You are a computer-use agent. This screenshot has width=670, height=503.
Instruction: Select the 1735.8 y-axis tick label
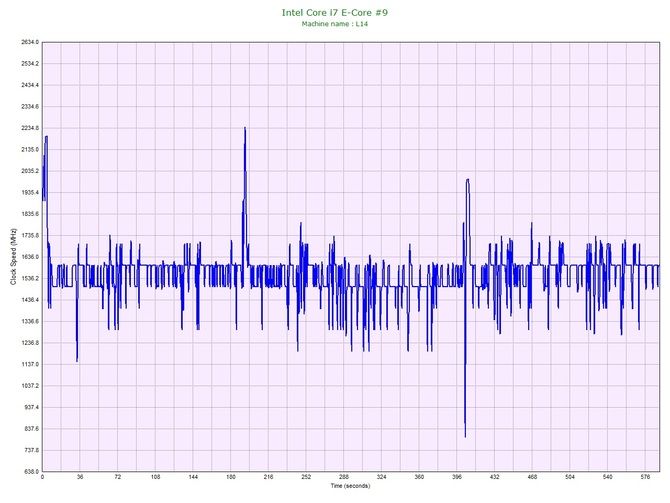click(x=30, y=235)
